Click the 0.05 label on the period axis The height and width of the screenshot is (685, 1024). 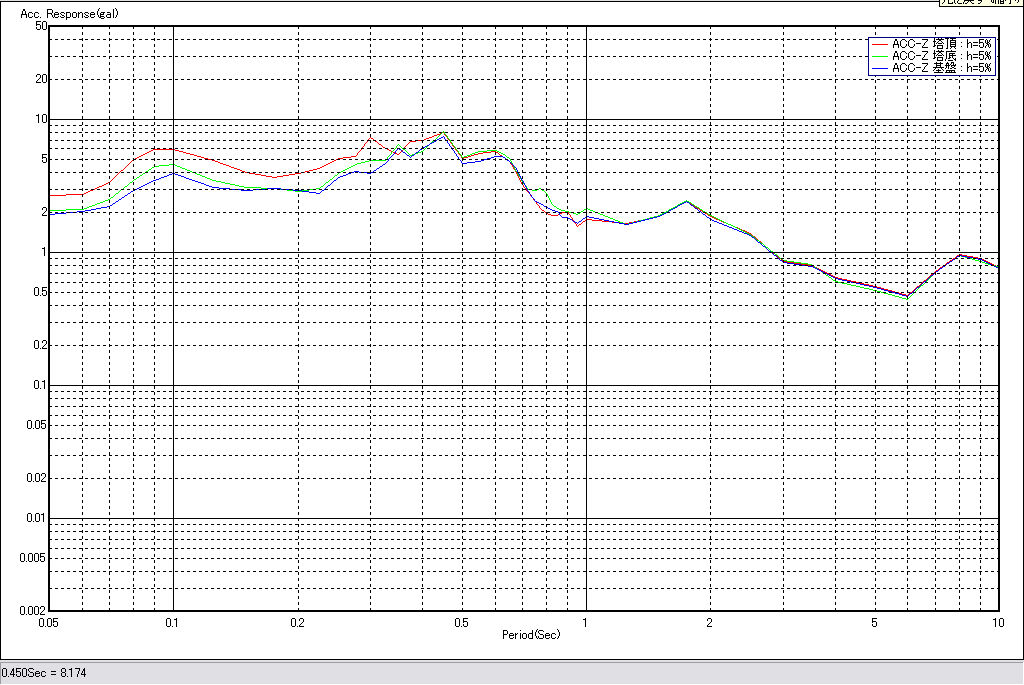pyautogui.click(x=48, y=622)
